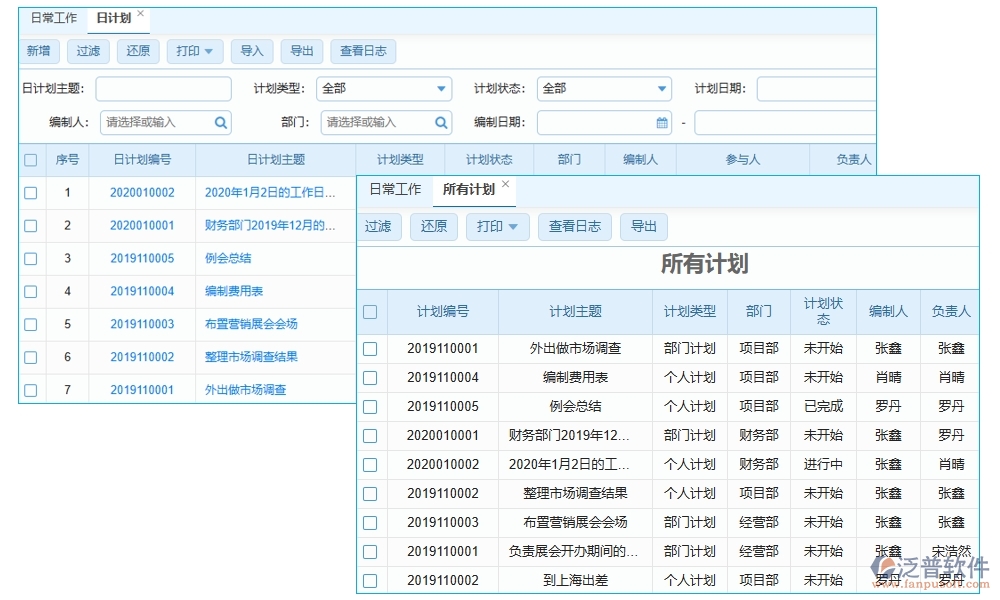The image size is (1000, 600).
Task: Check 例会总结 row in 所有计划 table
Action: tap(370, 407)
